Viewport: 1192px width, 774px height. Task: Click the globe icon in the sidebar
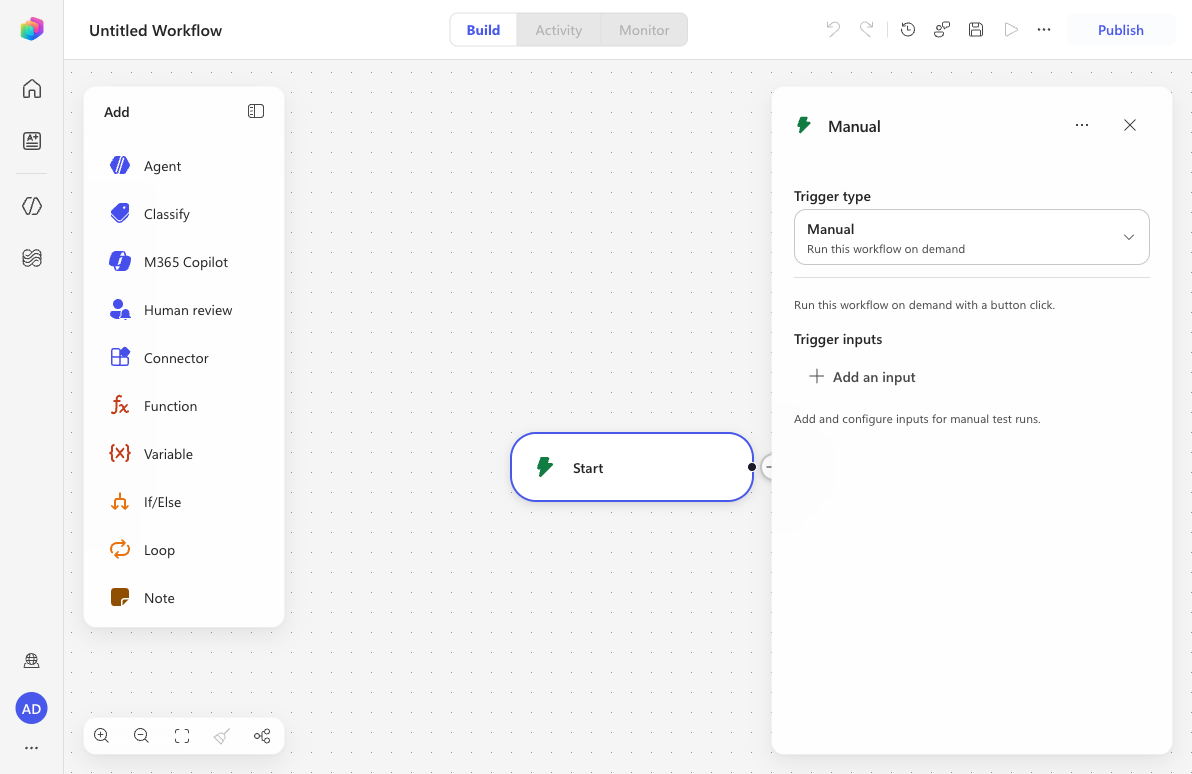31,660
